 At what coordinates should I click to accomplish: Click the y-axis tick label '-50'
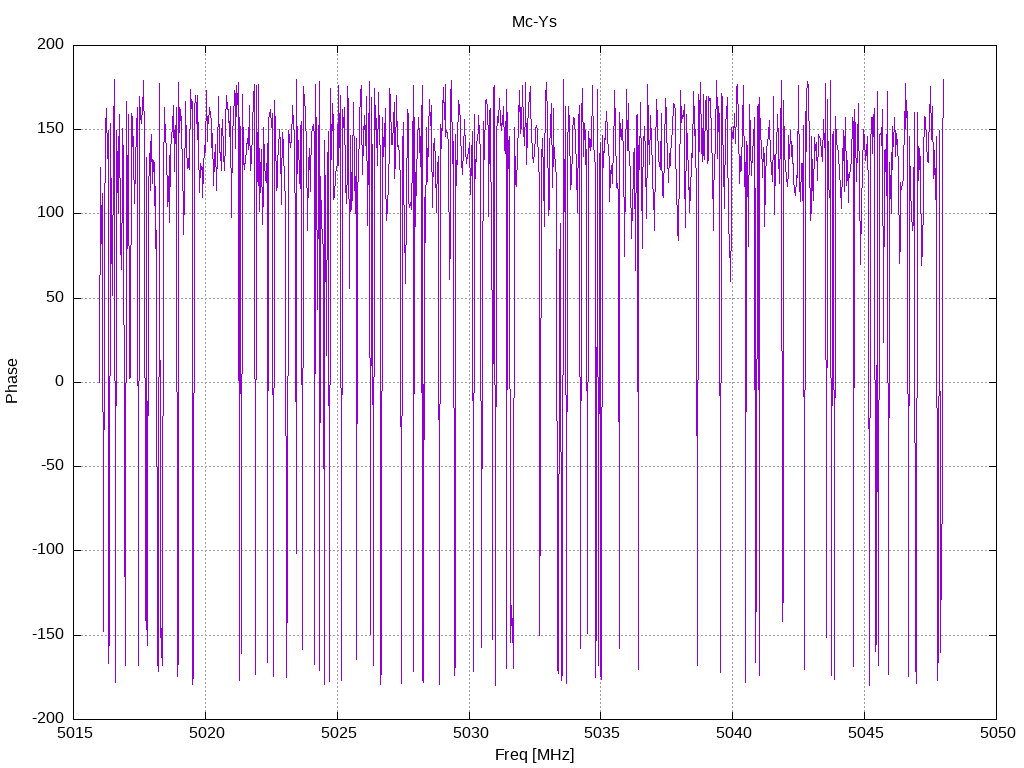pos(53,466)
